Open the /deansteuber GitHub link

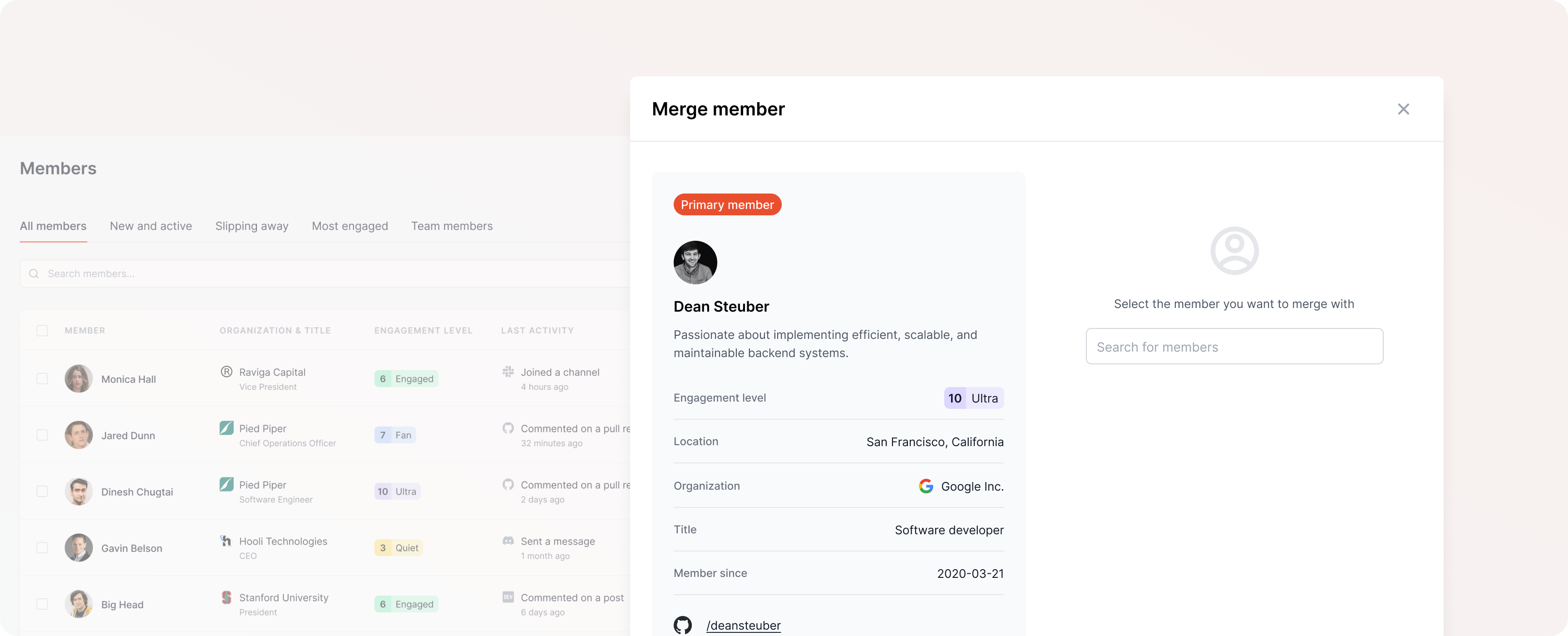click(743, 625)
